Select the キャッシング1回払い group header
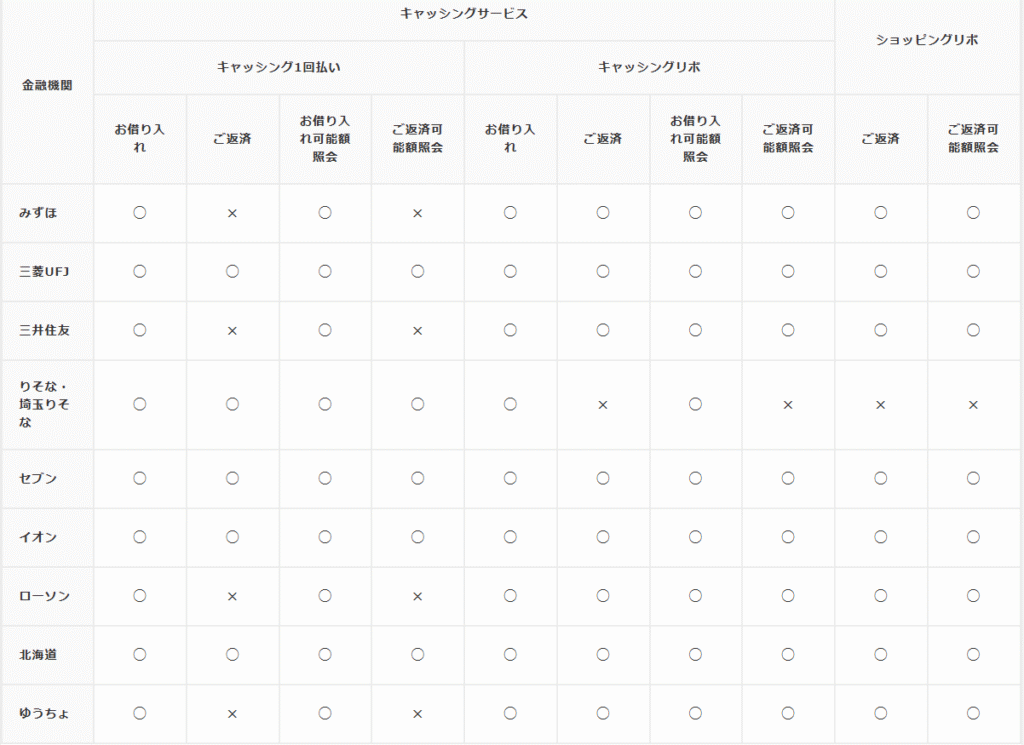 [279, 67]
